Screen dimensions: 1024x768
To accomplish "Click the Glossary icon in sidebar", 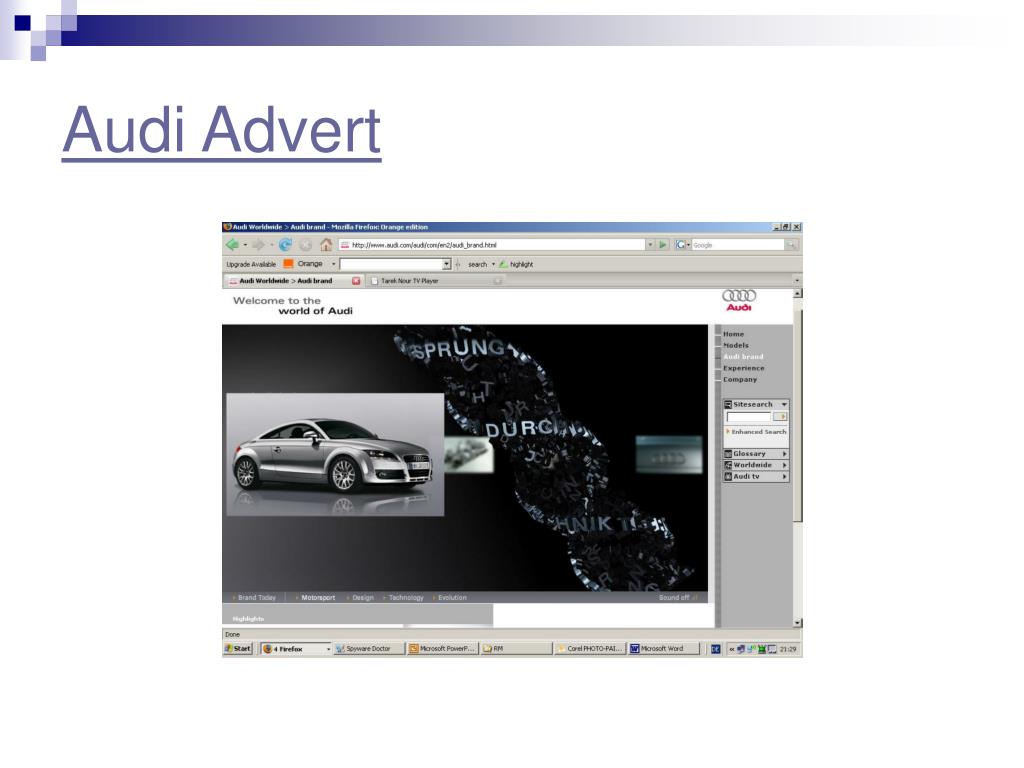I will click(x=728, y=454).
